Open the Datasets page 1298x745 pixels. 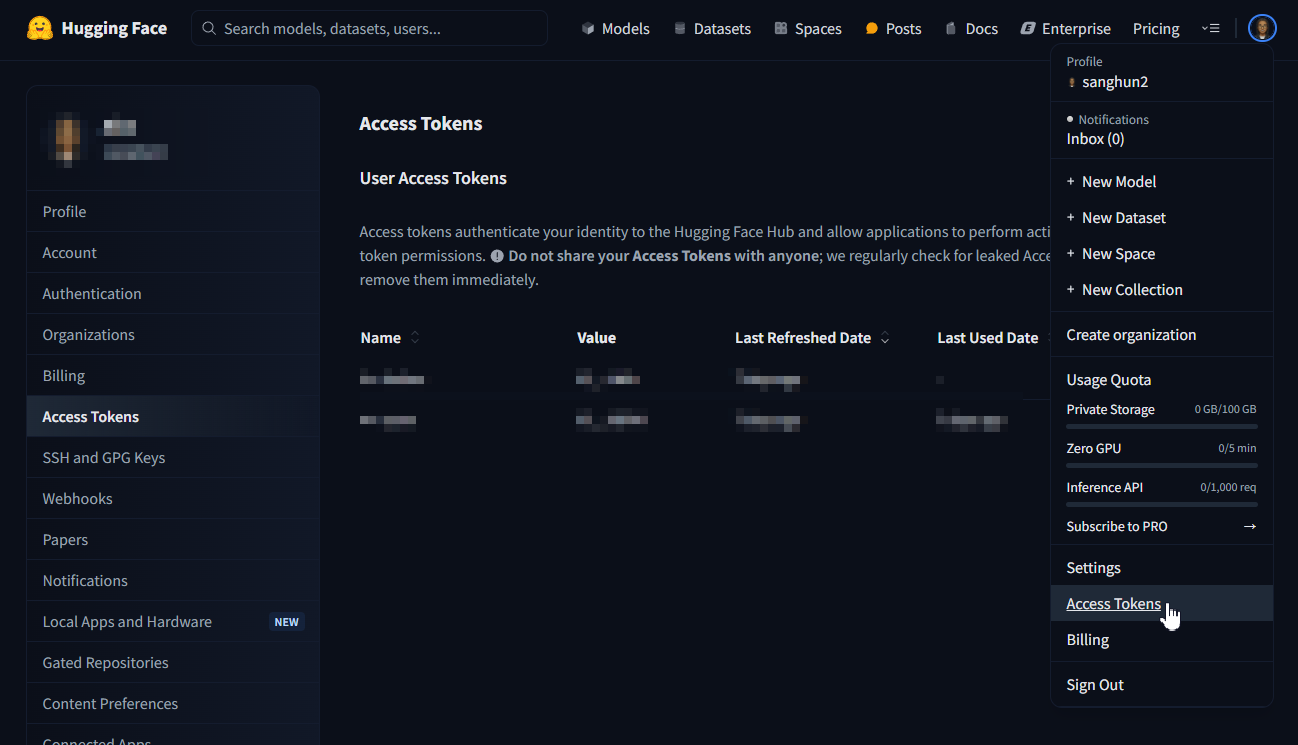712,28
